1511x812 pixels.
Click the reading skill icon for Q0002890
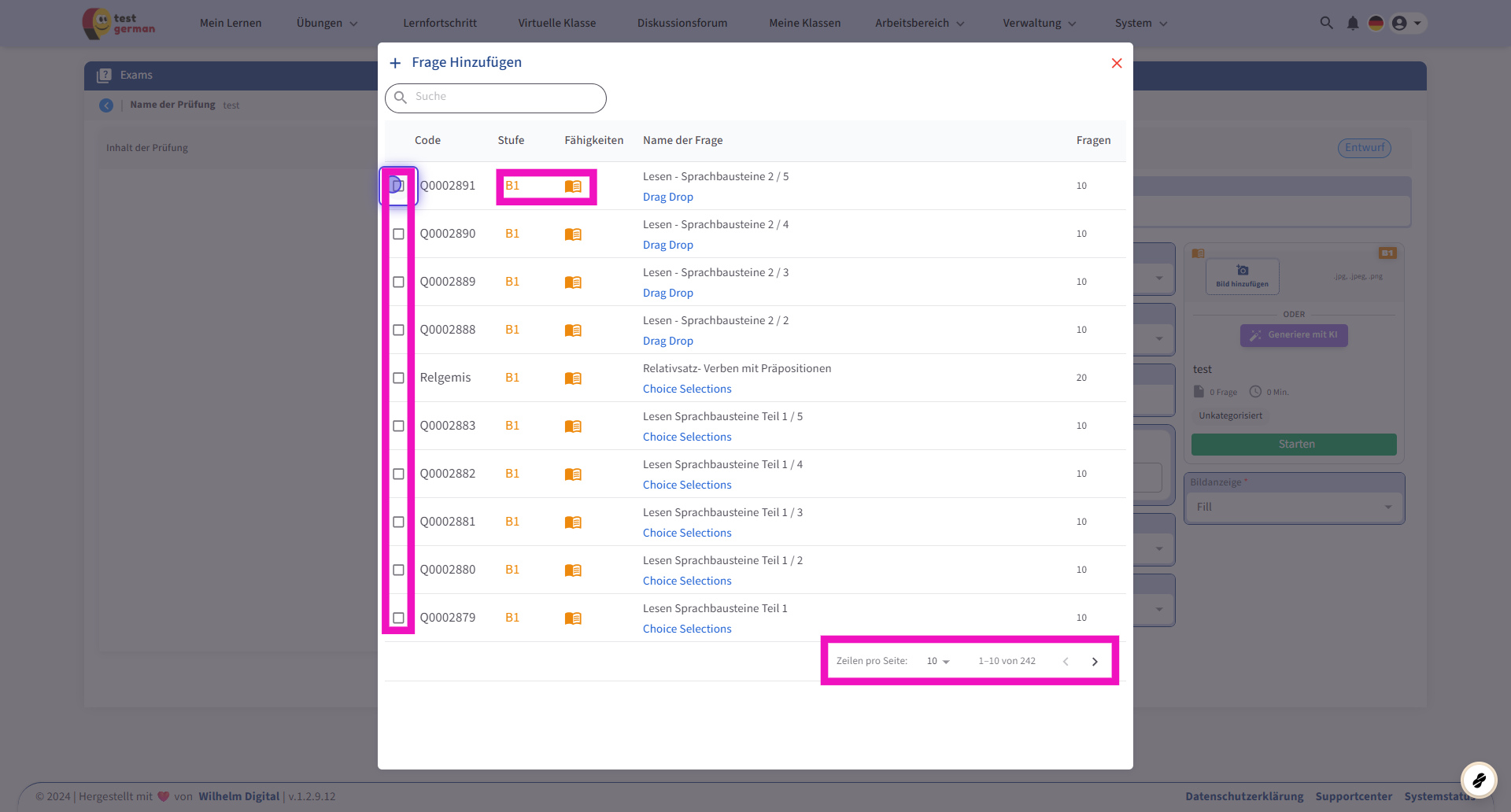point(573,234)
